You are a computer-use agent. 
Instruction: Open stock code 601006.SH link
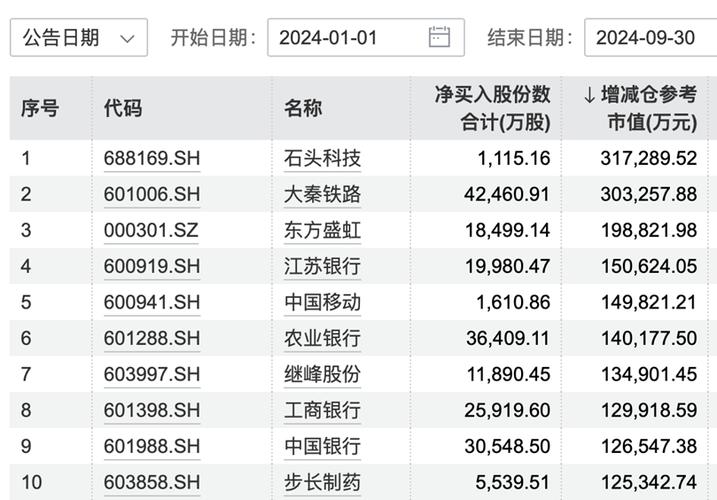tap(152, 194)
